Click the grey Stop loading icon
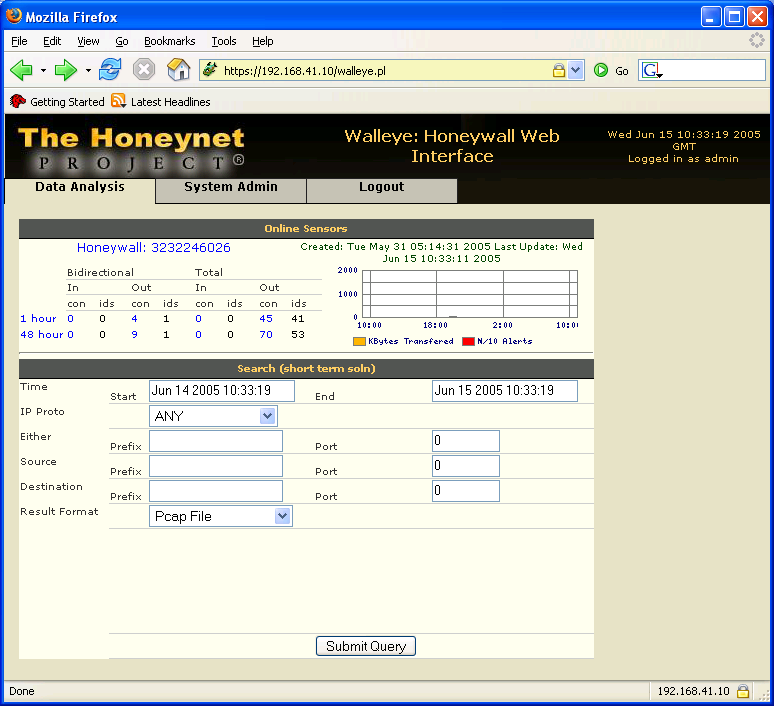 pos(144,70)
